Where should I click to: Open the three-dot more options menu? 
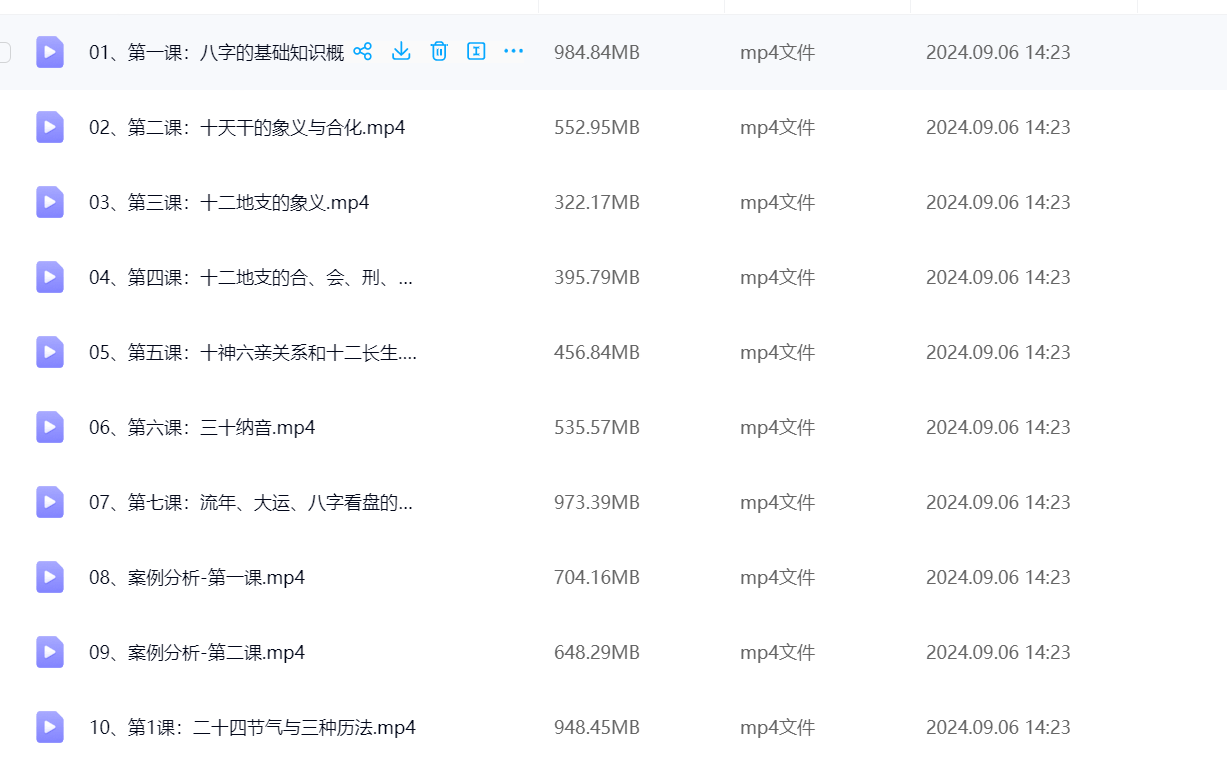514,51
